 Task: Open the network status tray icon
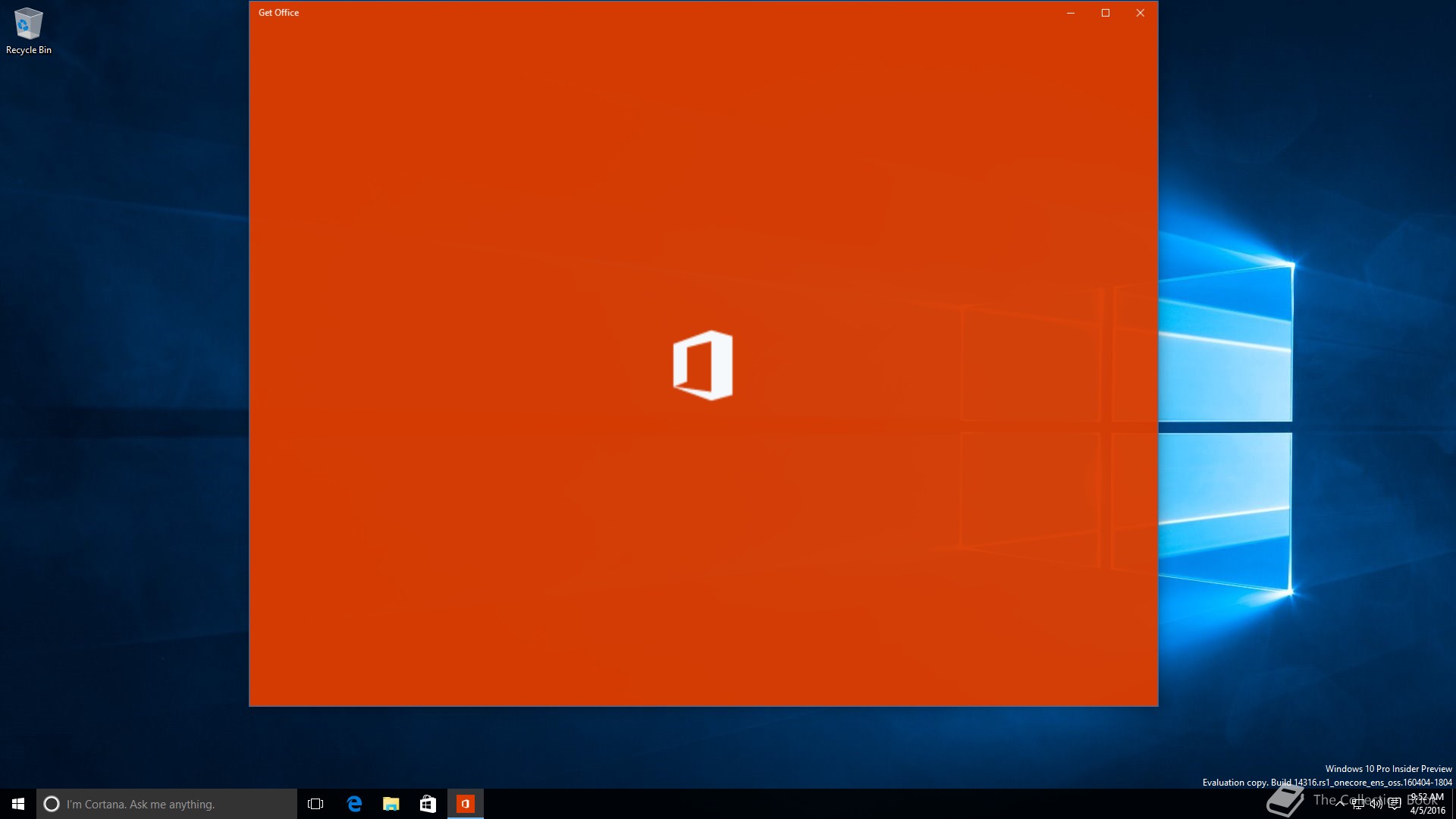[x=1357, y=804]
